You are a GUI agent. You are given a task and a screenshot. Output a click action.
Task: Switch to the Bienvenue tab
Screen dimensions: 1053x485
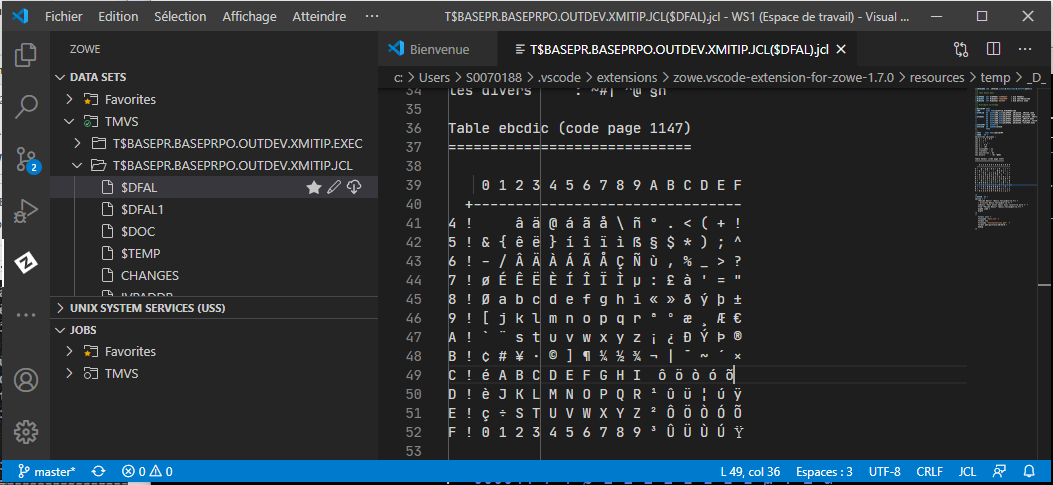tap(439, 49)
